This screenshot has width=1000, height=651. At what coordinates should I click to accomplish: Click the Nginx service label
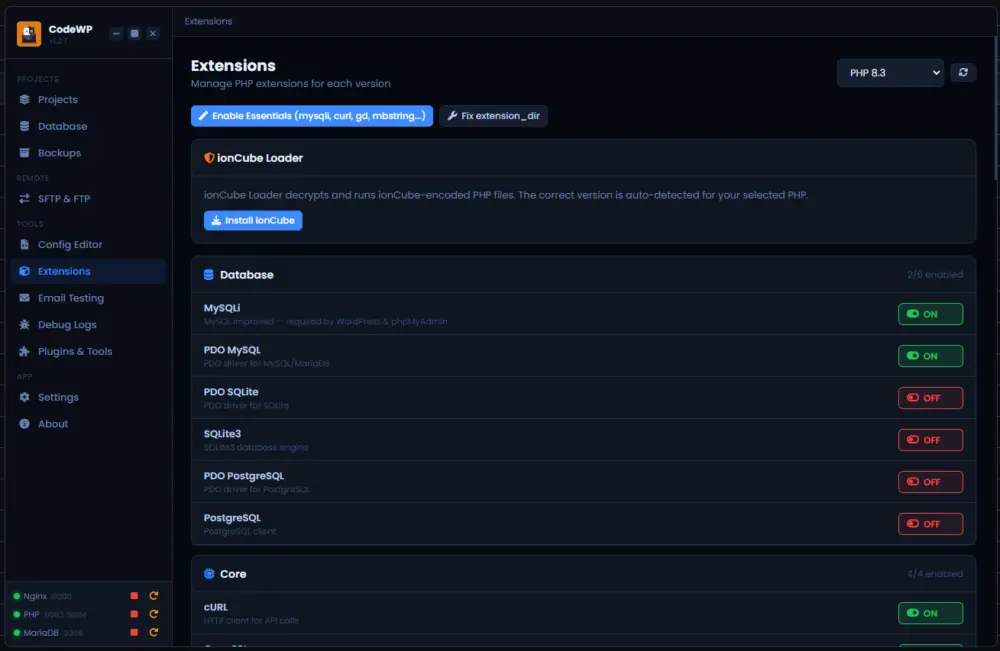35,597
